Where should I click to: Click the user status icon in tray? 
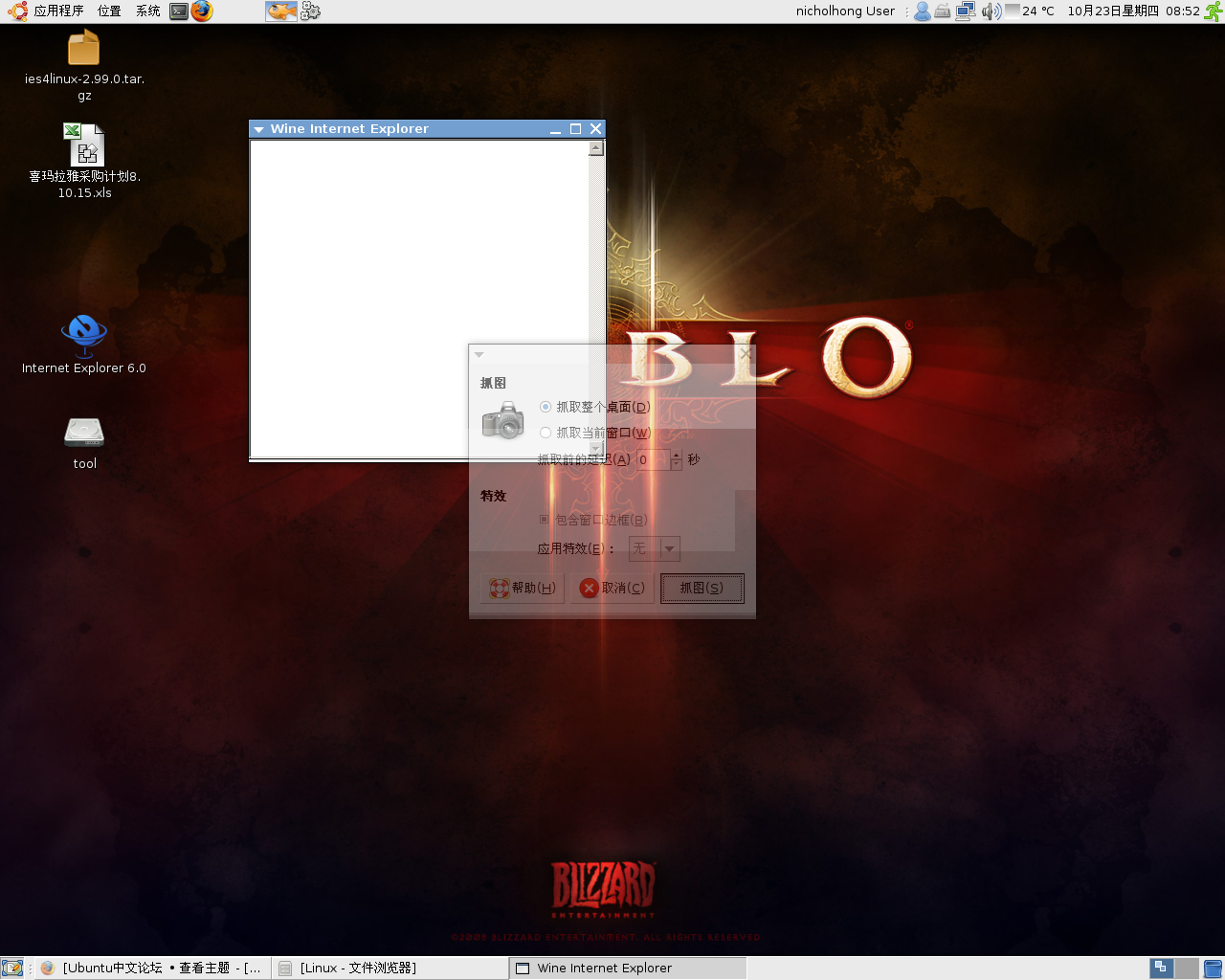(923, 11)
